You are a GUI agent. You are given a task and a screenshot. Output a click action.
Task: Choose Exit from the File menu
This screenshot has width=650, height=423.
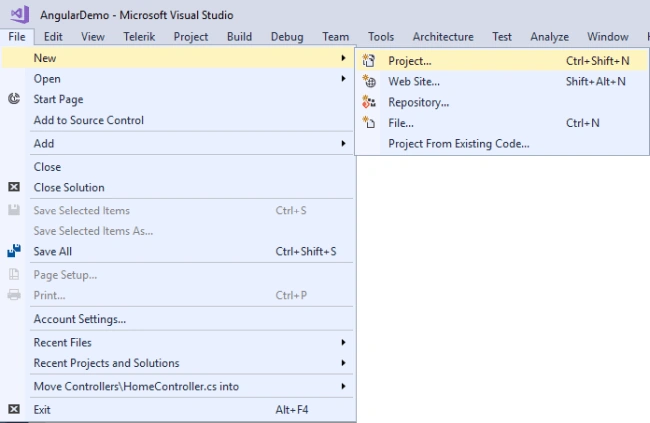tap(178, 409)
